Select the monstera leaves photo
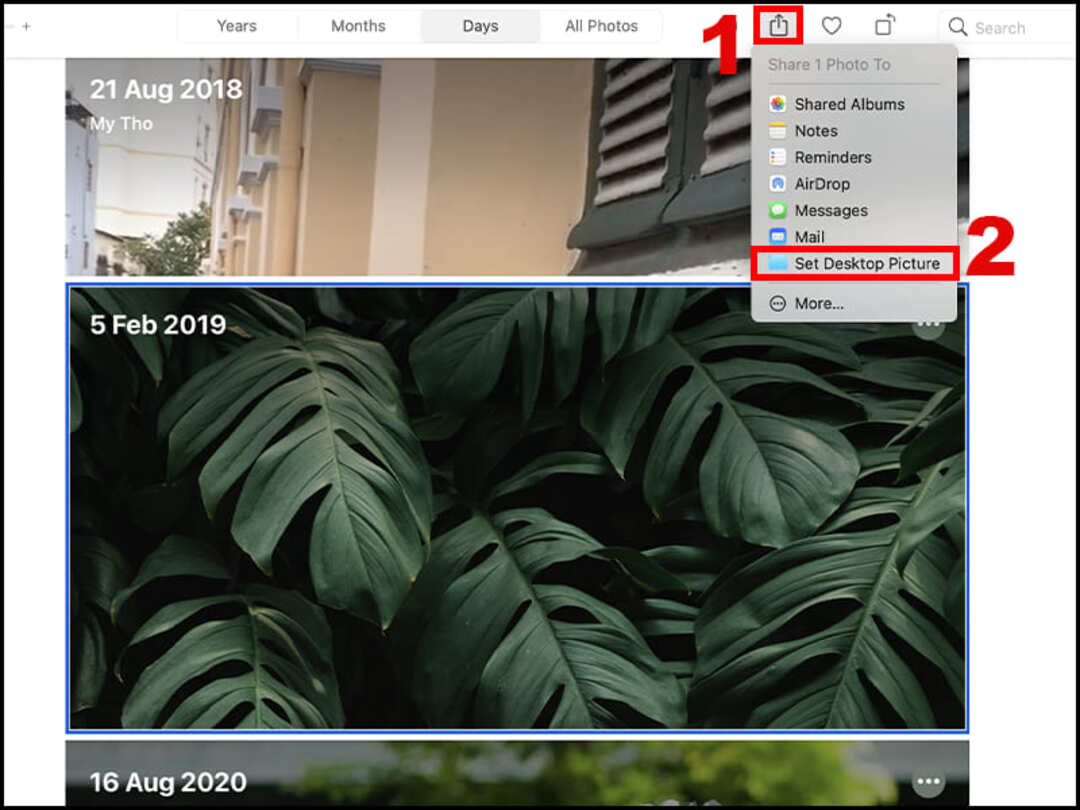1080x810 pixels. (x=517, y=508)
